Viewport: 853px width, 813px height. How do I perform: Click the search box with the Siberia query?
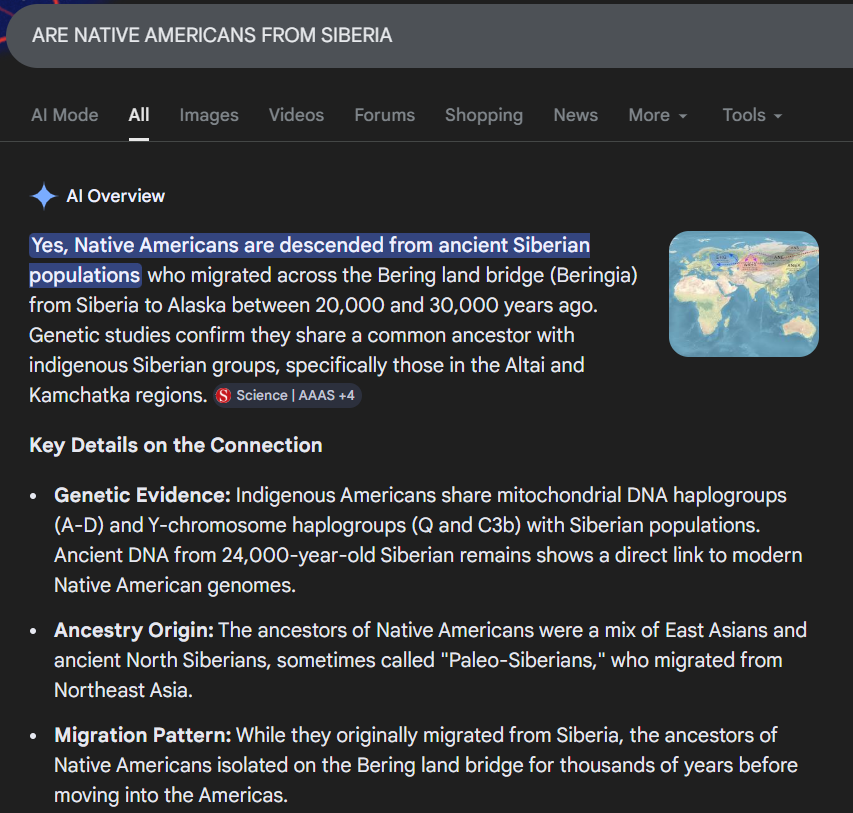(430, 36)
